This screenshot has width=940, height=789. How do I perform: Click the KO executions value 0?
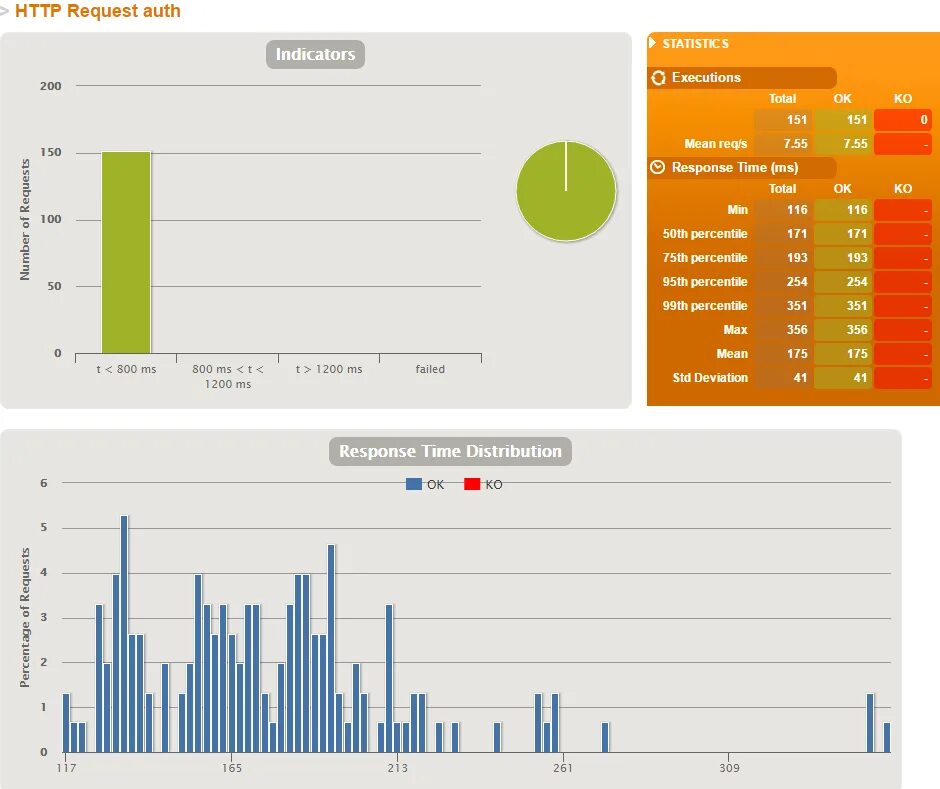point(902,120)
